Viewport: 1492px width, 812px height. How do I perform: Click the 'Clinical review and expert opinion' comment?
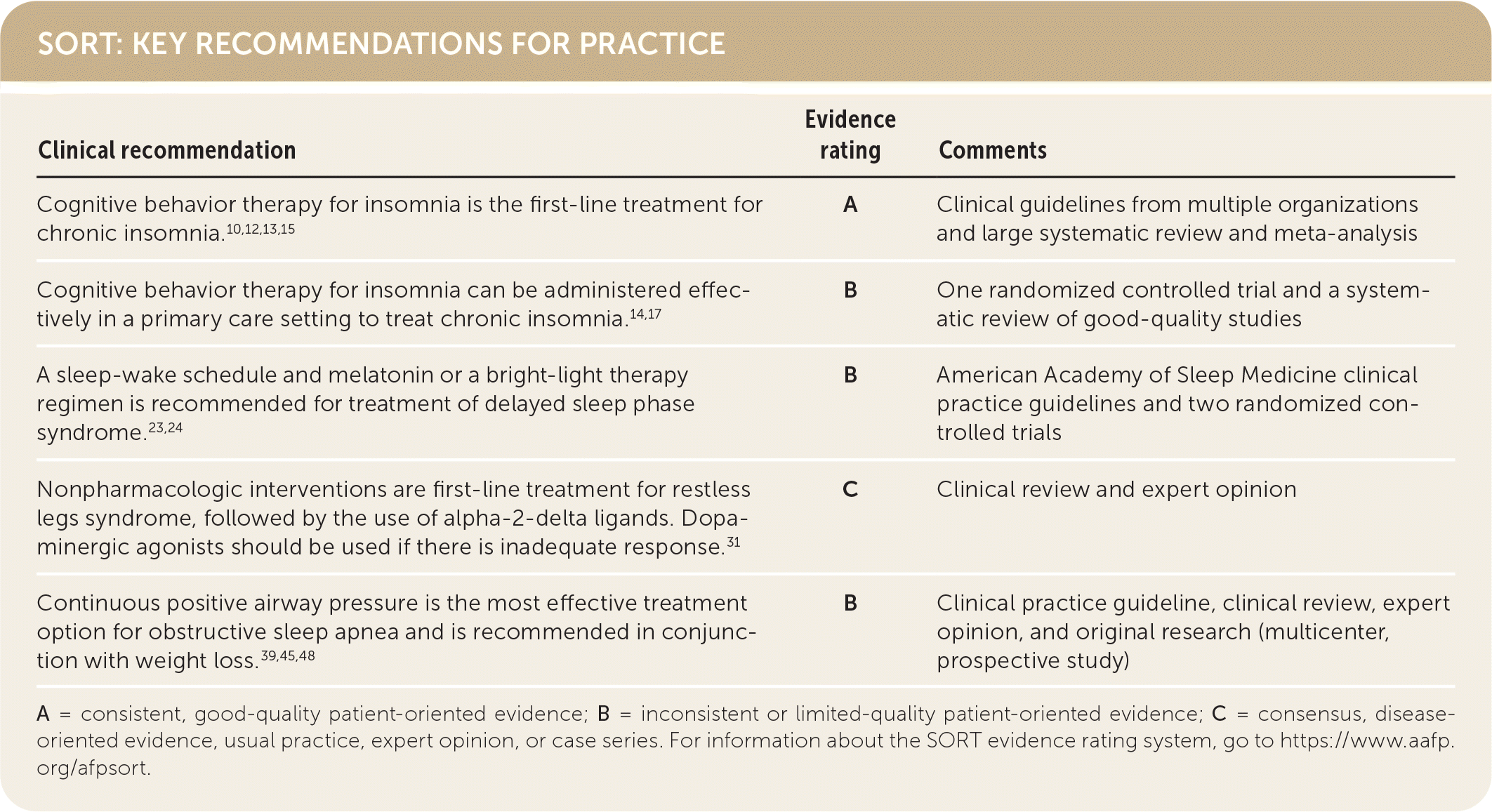coord(1116,489)
